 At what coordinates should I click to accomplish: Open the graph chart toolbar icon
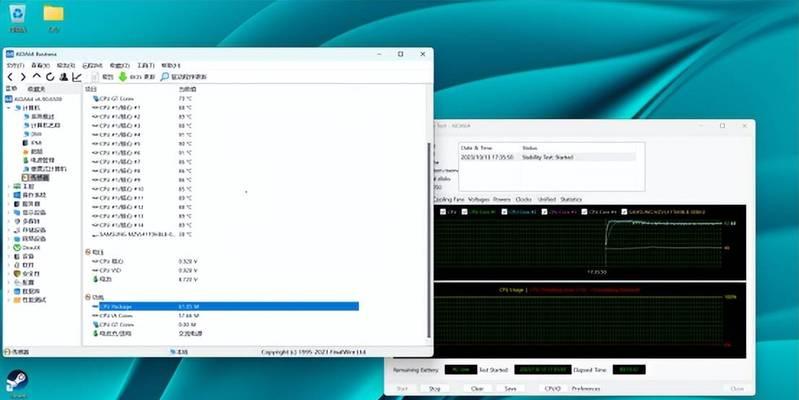point(77,77)
